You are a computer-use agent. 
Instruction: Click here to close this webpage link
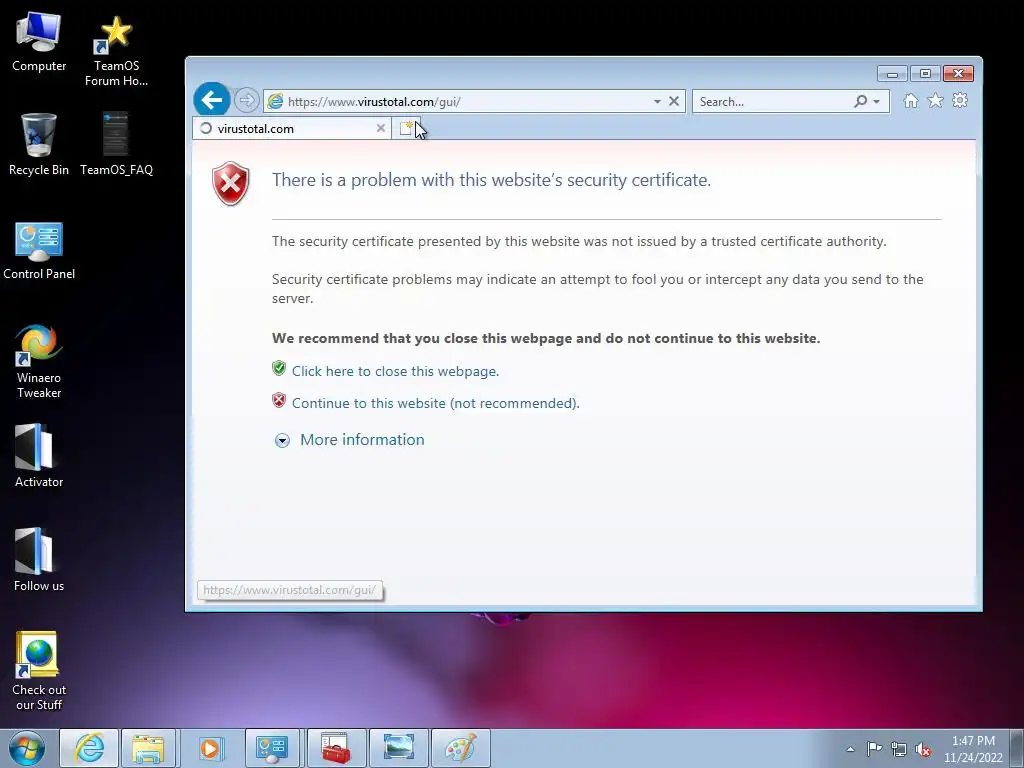coord(395,371)
